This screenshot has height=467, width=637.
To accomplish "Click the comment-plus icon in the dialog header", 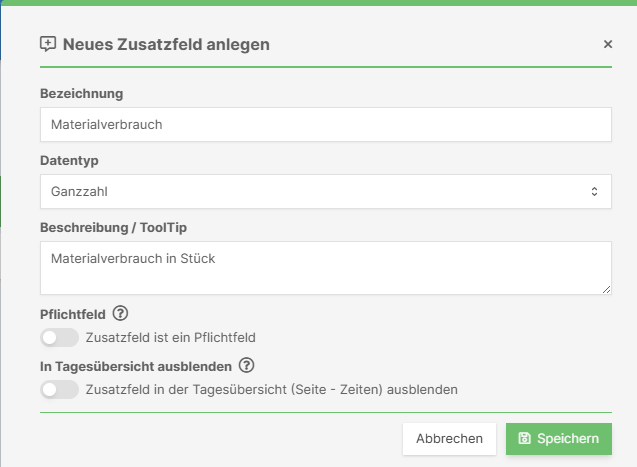I will pos(48,44).
